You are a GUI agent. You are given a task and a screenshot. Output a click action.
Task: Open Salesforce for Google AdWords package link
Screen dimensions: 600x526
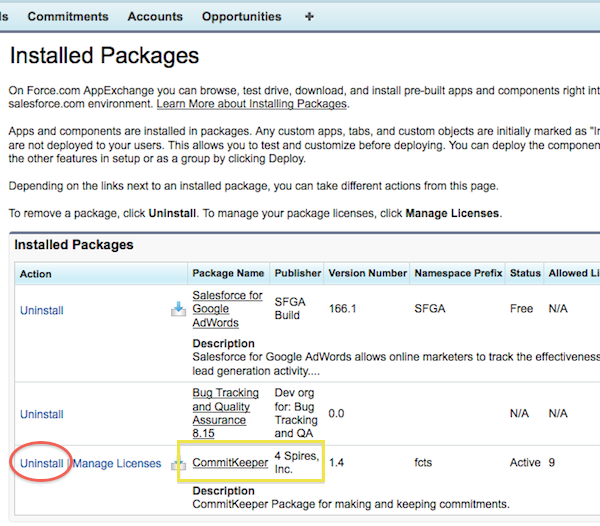coord(227,309)
